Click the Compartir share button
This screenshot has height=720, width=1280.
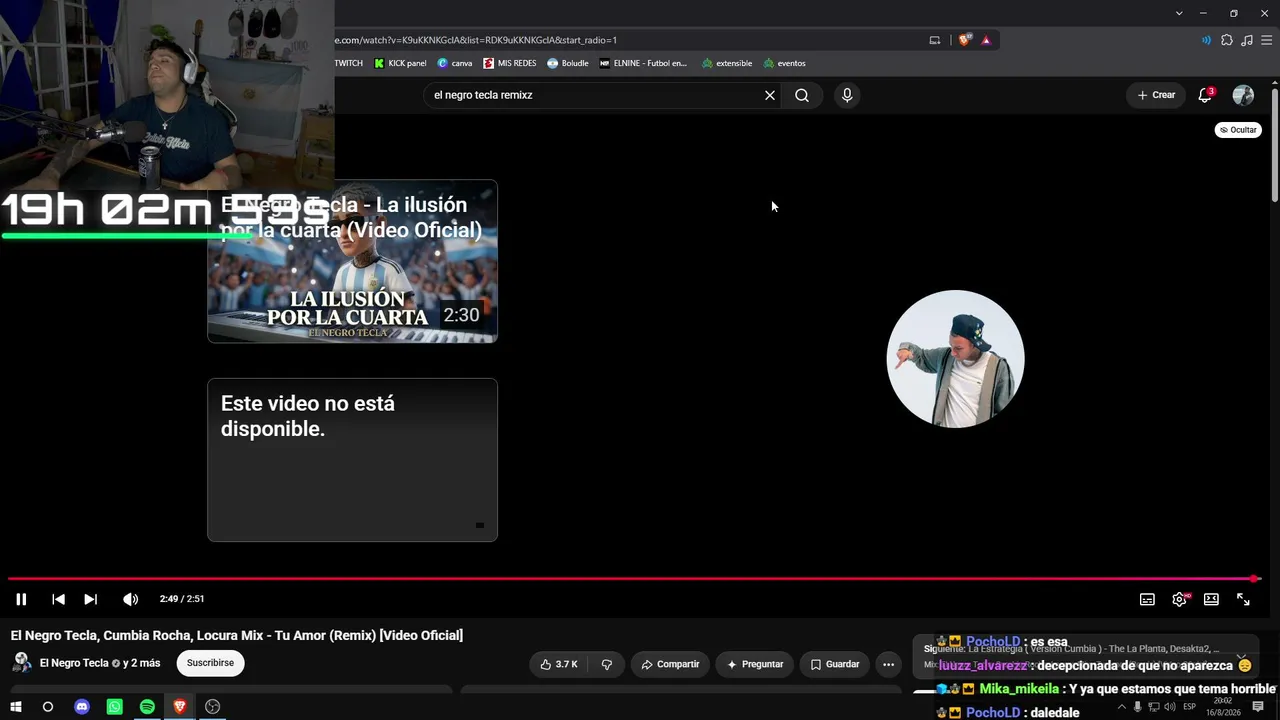click(670, 664)
